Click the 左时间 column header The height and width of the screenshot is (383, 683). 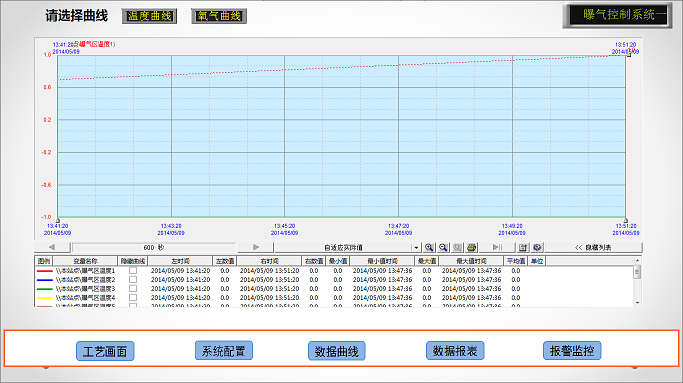(180, 261)
